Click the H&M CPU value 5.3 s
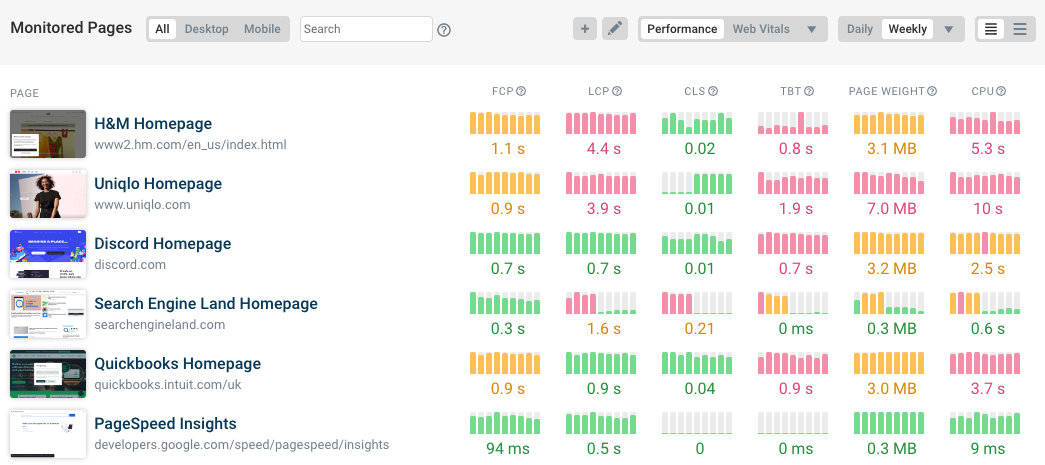The image size is (1045, 465). point(987,149)
